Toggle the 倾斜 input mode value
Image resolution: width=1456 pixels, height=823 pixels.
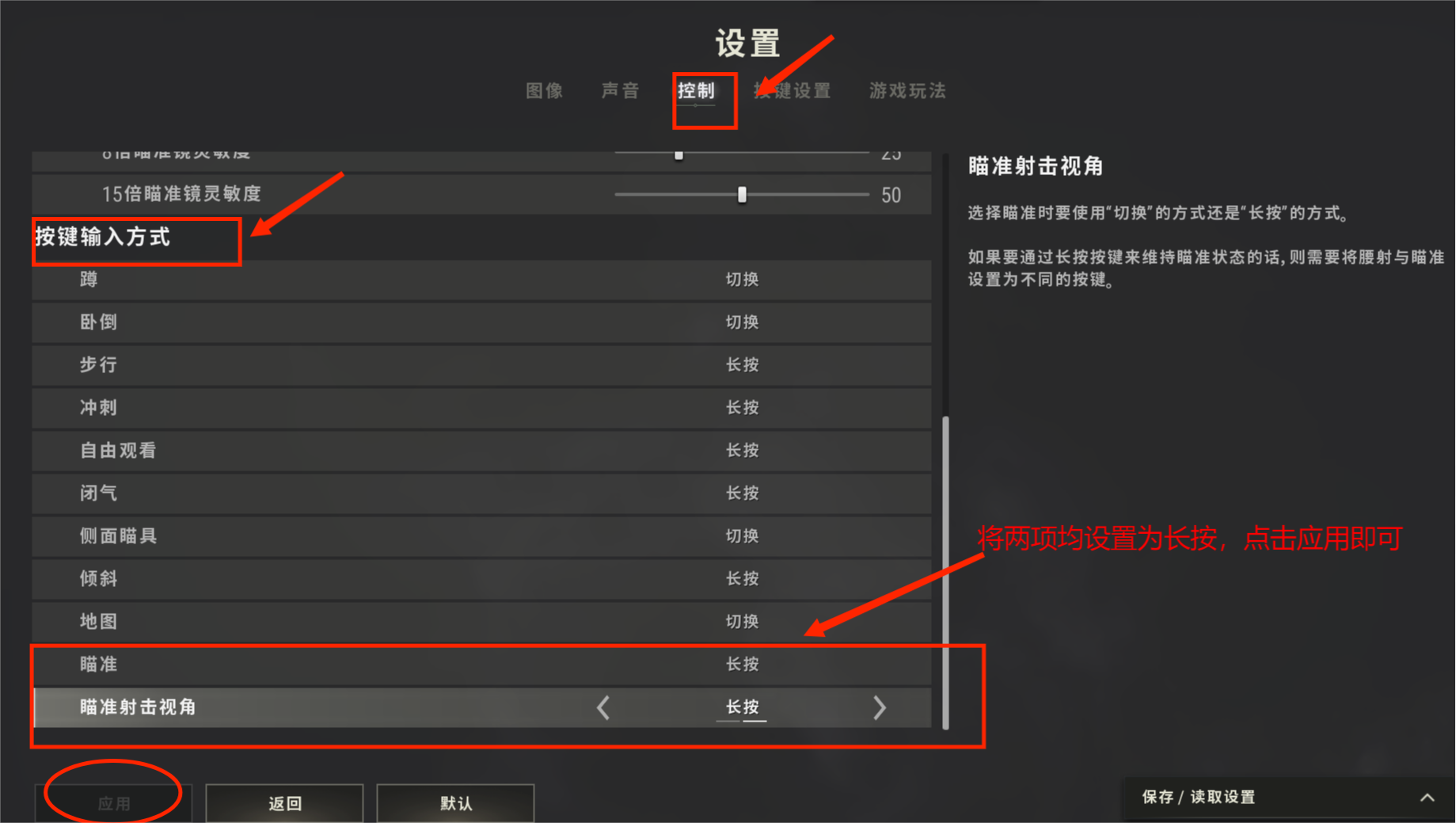pos(743,579)
